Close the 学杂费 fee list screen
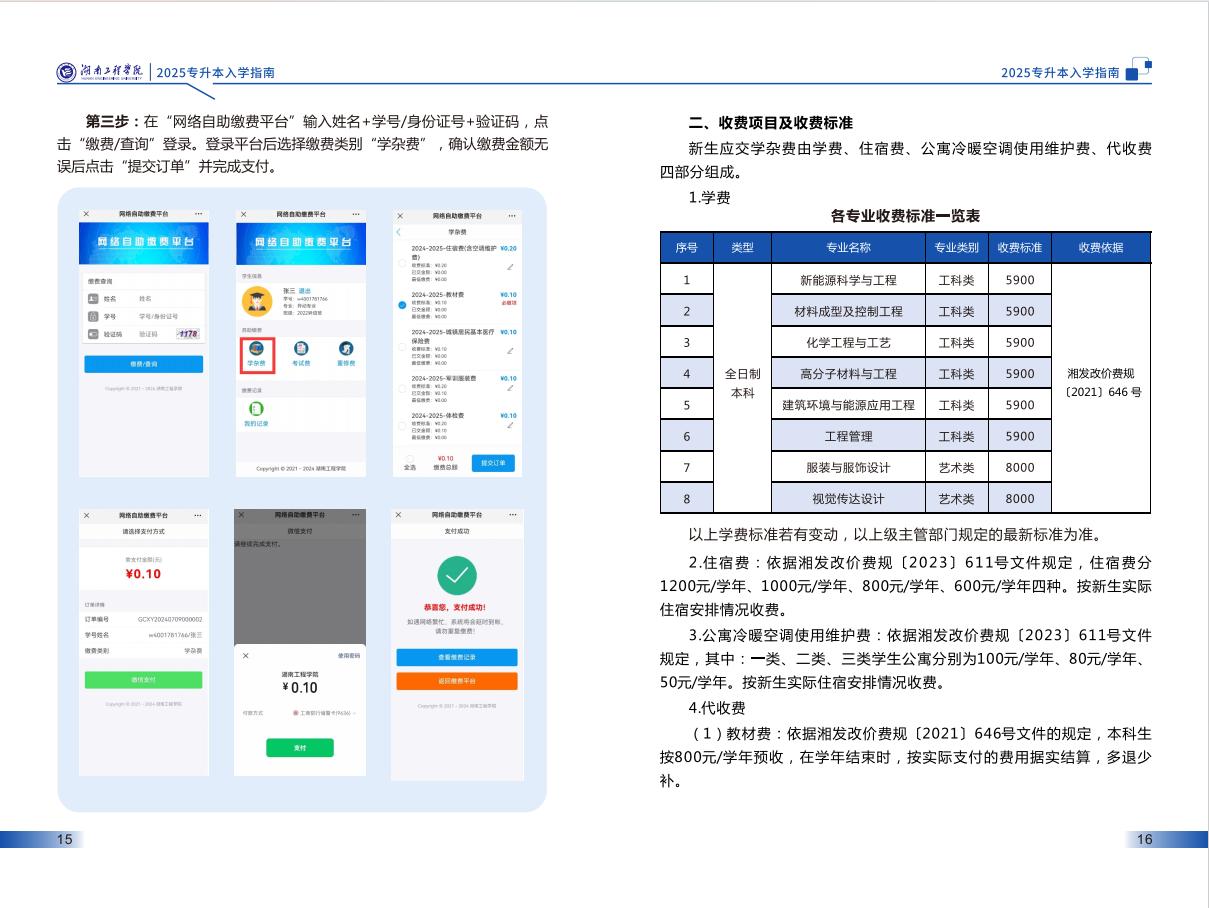The width and height of the screenshot is (1209, 908). (x=400, y=216)
